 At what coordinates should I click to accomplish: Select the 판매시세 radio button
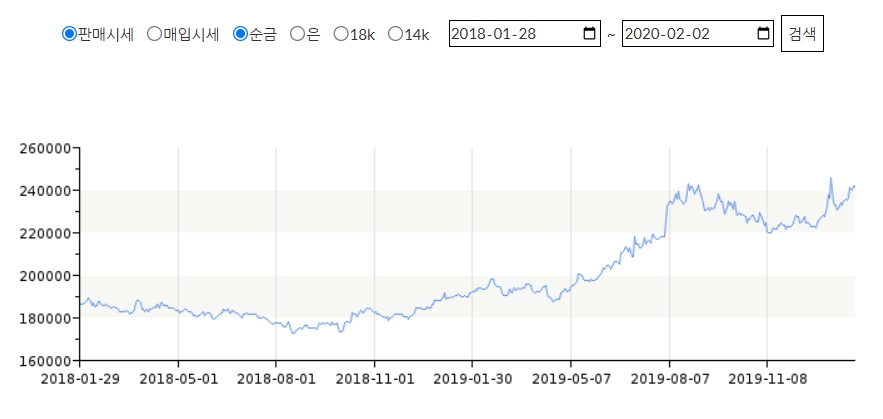tap(69, 34)
